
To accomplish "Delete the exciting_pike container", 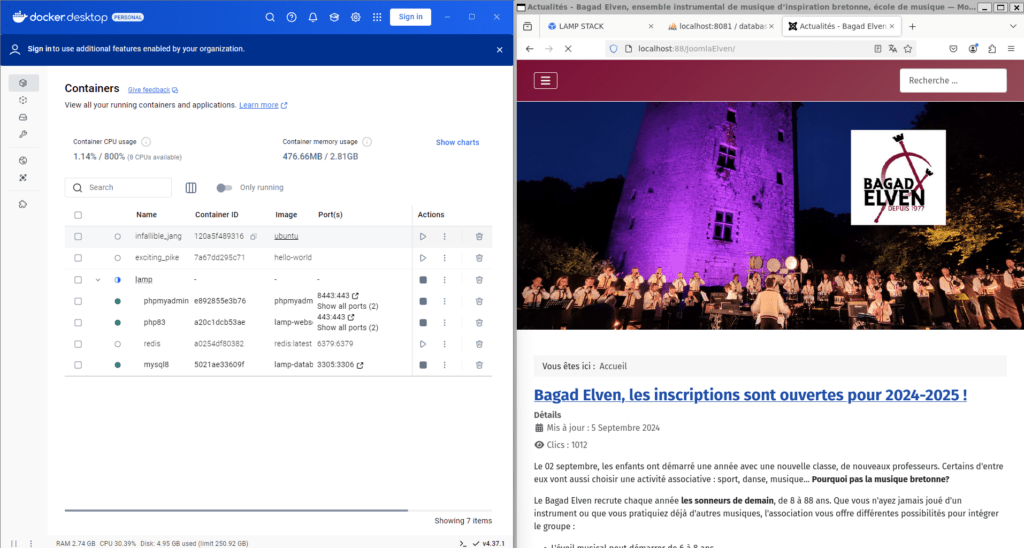I will click(x=479, y=258).
